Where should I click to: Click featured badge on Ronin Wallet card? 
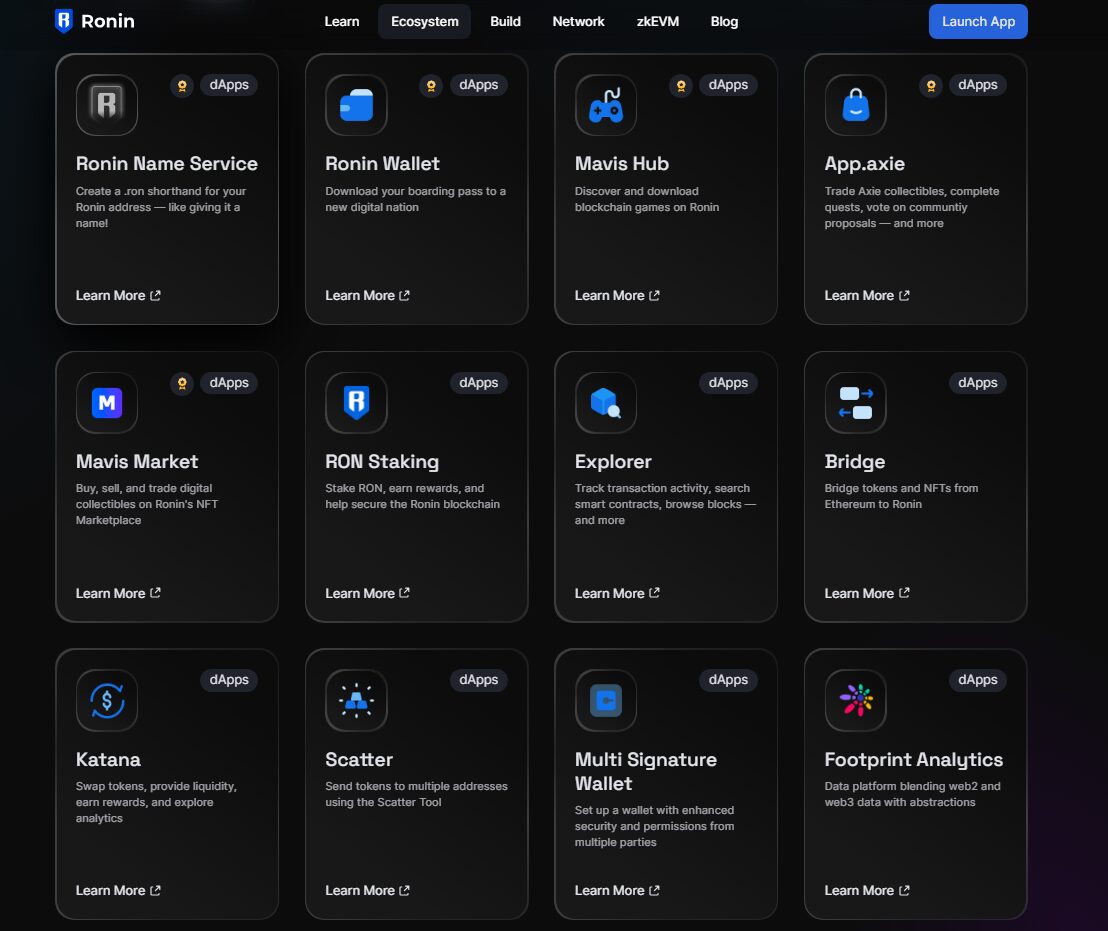coord(431,85)
